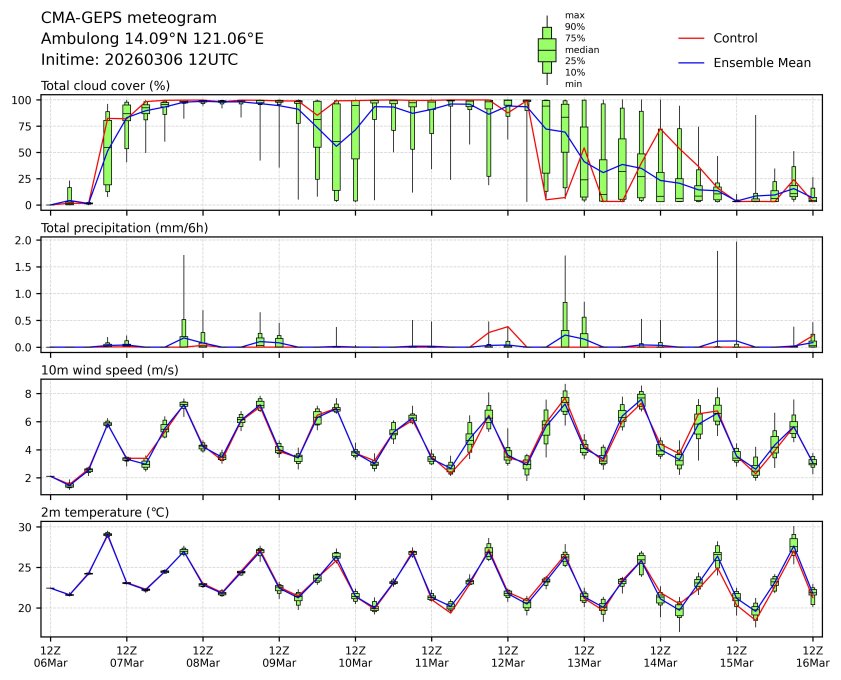Image resolution: width=841 pixels, height=680 pixels.
Task: Click the 30 tick on the temperature axis
Action: (x=29, y=527)
